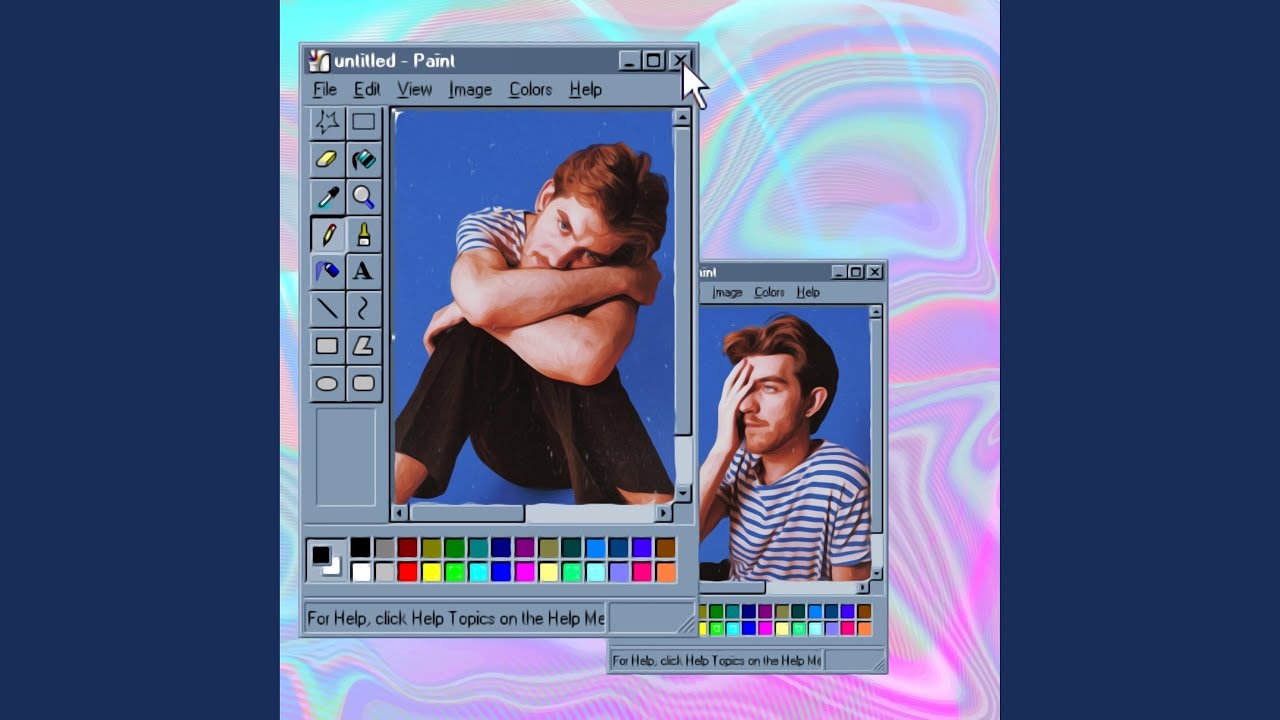Select the Curve tool
1280x720 pixels.
[x=363, y=309]
